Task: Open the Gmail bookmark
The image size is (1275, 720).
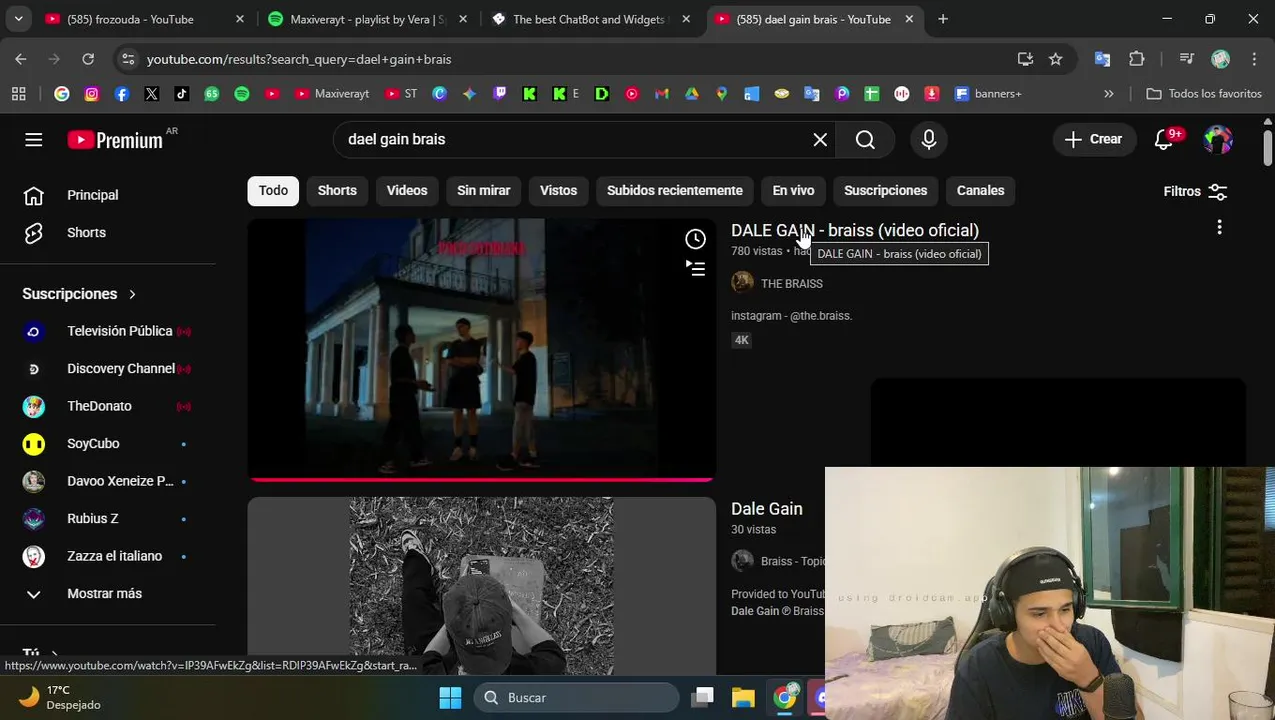Action: 661,94
